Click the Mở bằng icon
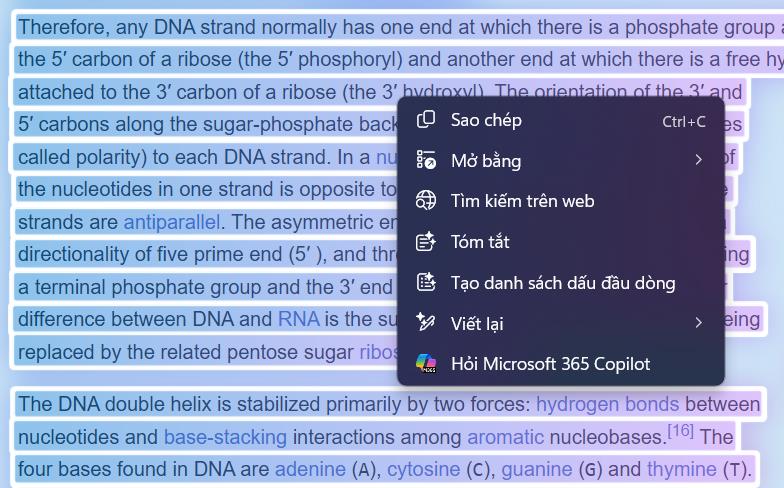This screenshot has width=784, height=488. tap(426, 160)
